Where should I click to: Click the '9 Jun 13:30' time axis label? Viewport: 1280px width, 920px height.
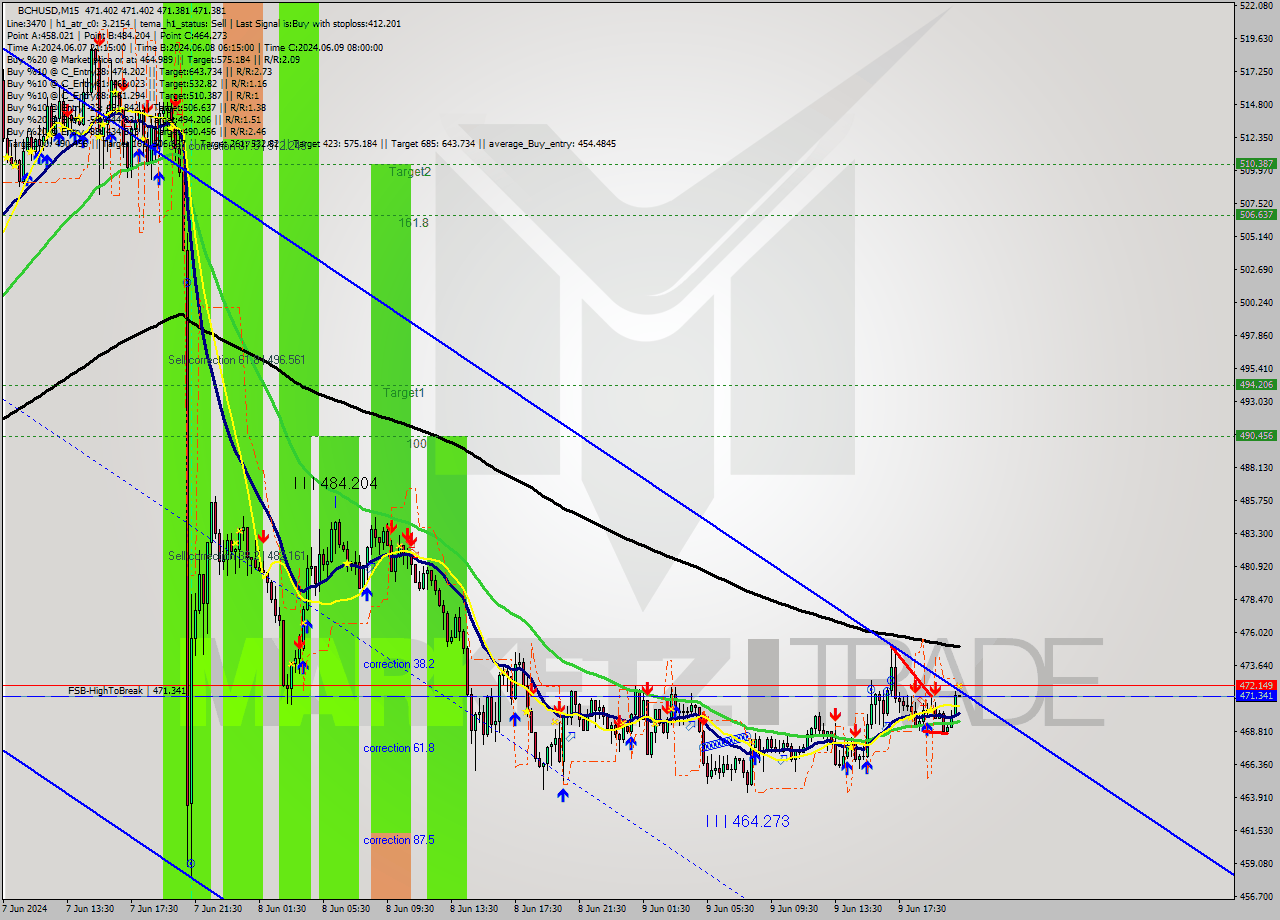pyautogui.click(x=858, y=909)
